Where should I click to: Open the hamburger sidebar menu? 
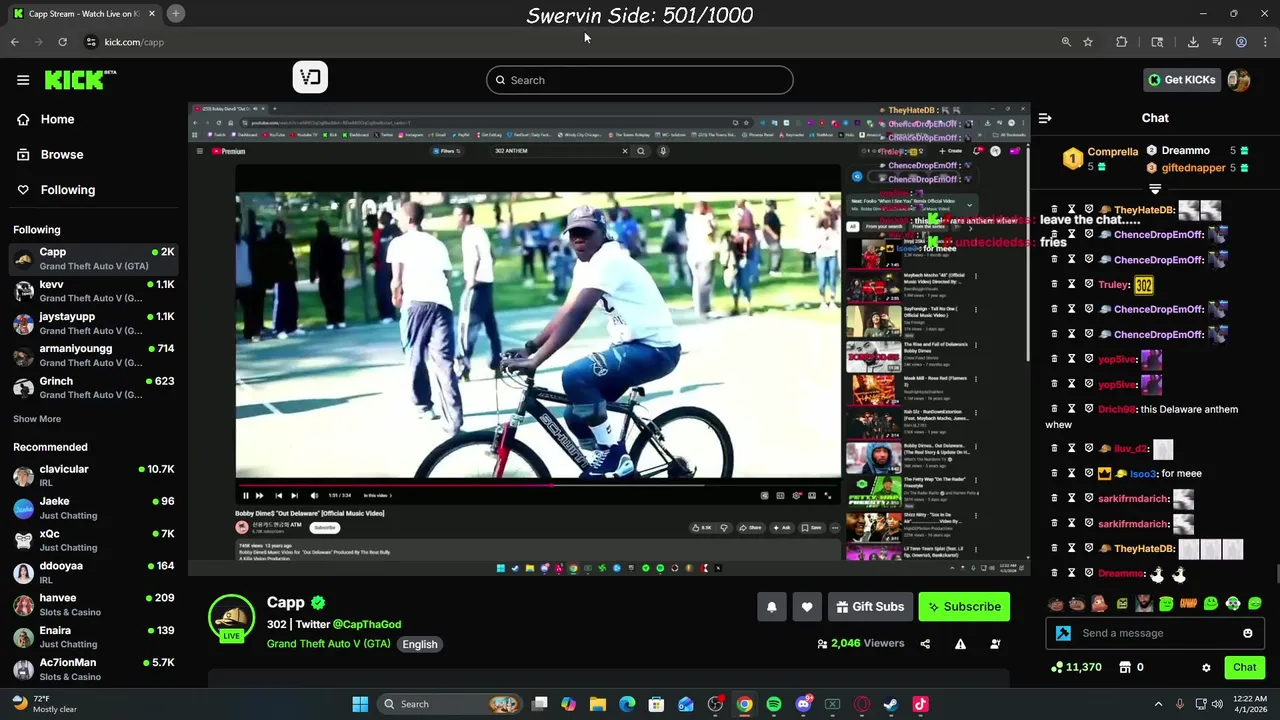click(23, 80)
